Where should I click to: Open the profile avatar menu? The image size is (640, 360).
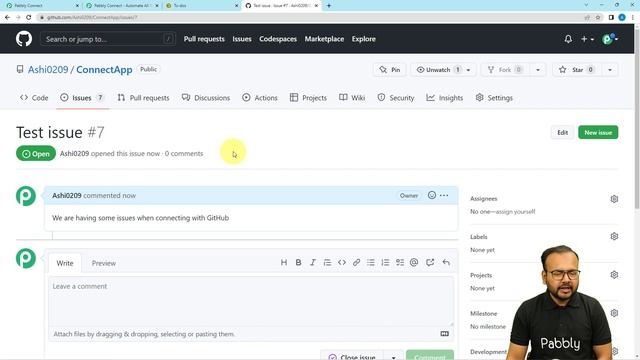pyautogui.click(x=610, y=39)
